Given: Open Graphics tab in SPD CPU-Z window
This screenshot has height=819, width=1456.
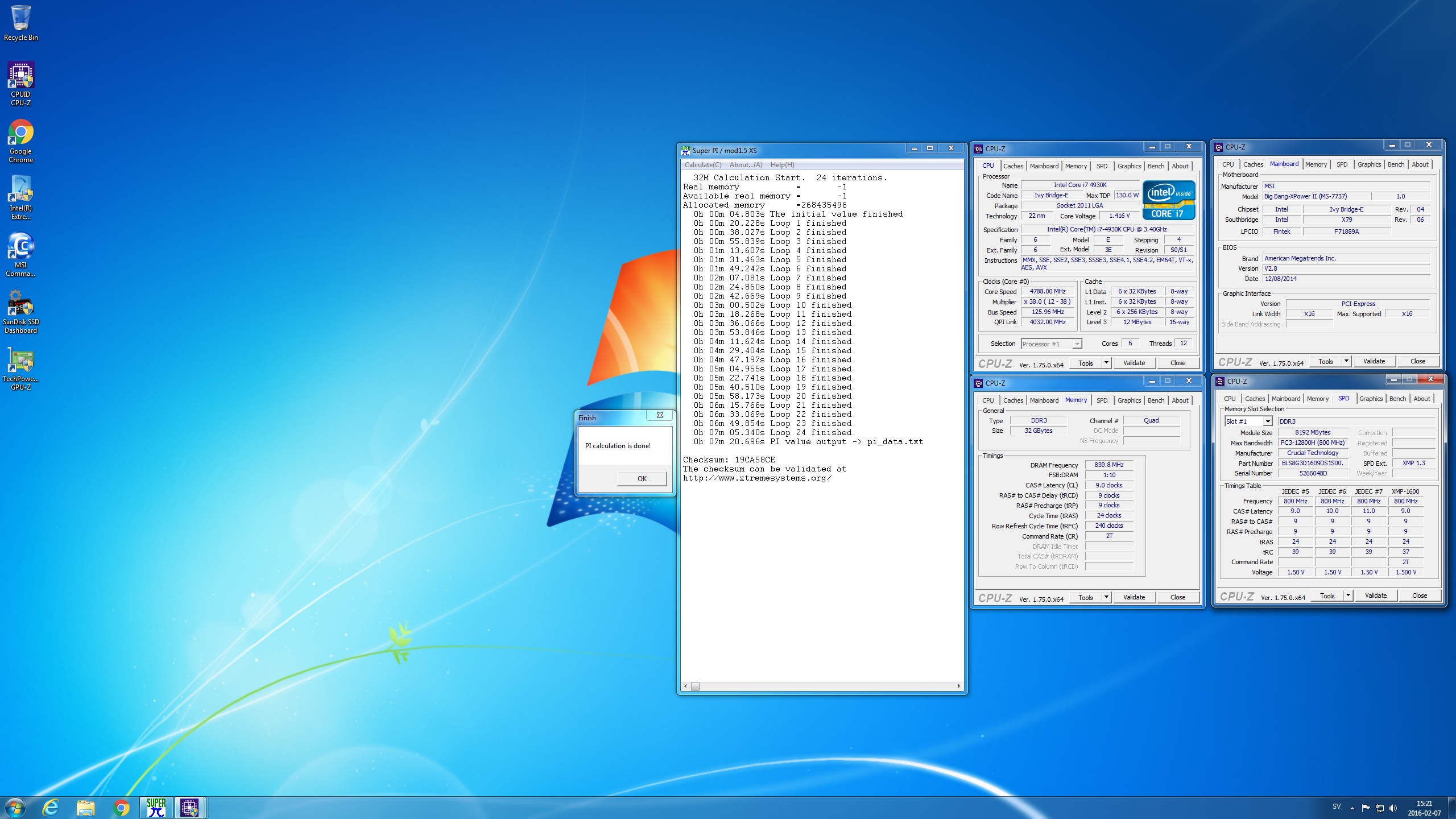Looking at the screenshot, I should coord(1371,399).
